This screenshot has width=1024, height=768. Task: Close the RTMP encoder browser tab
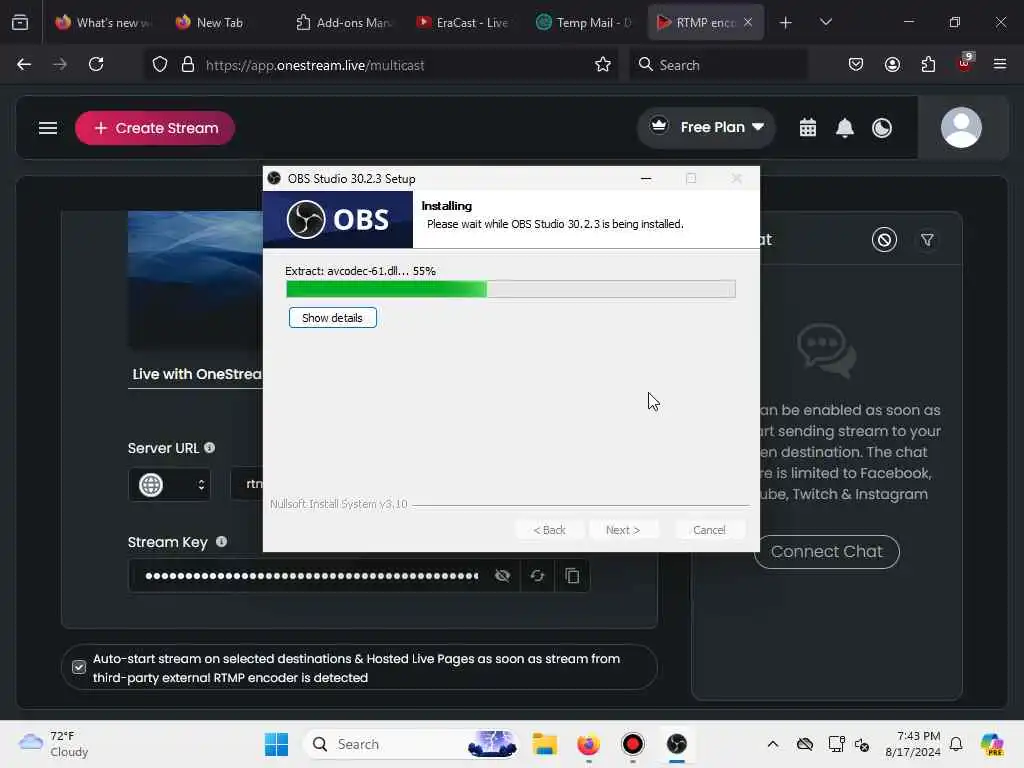tap(748, 22)
